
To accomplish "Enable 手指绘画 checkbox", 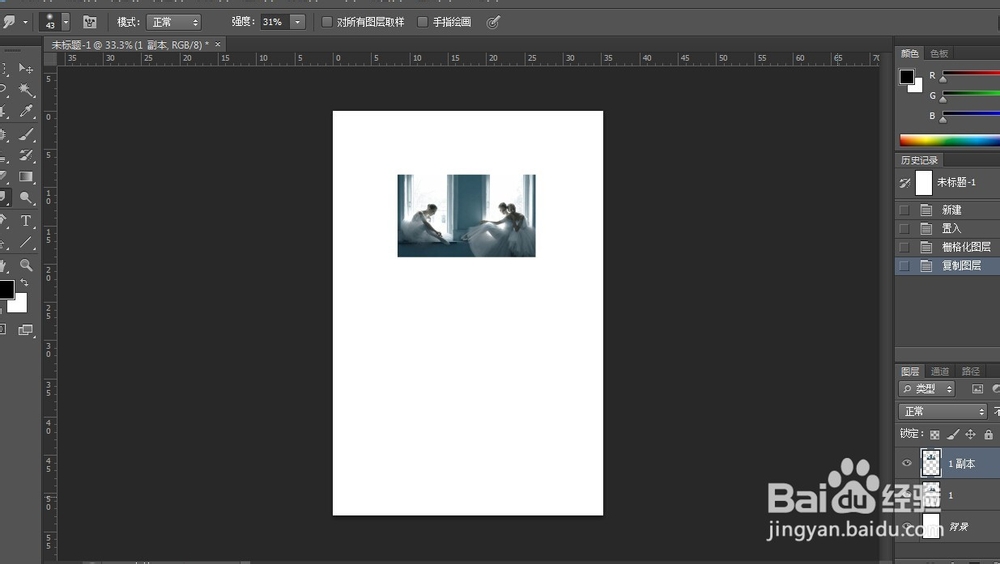I will [422, 22].
